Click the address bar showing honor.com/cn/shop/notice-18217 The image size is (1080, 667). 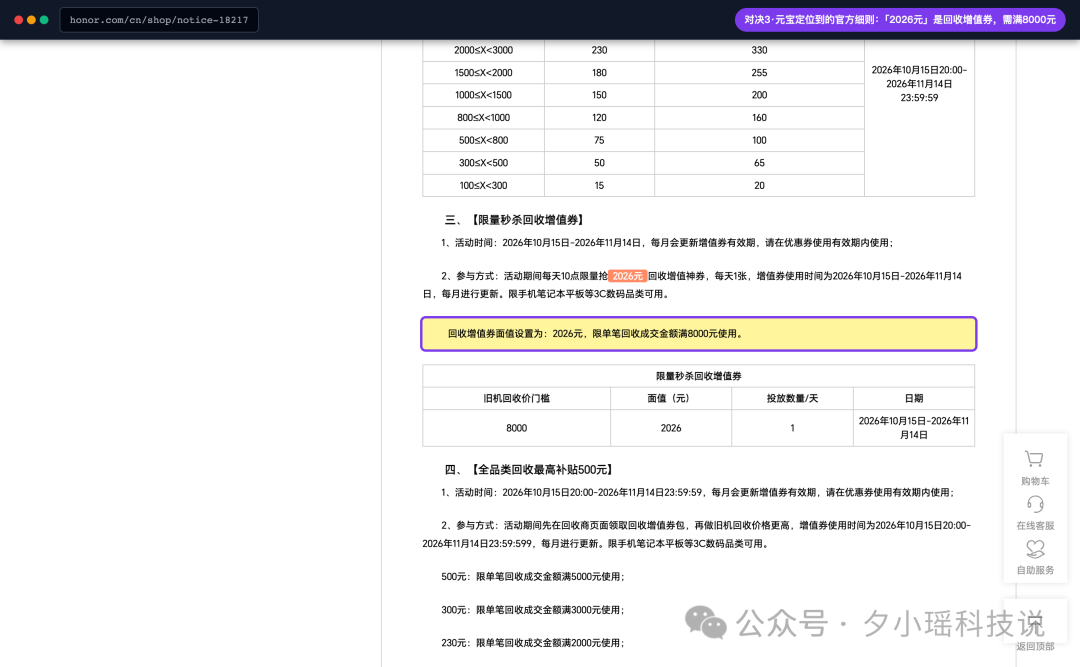click(x=159, y=20)
